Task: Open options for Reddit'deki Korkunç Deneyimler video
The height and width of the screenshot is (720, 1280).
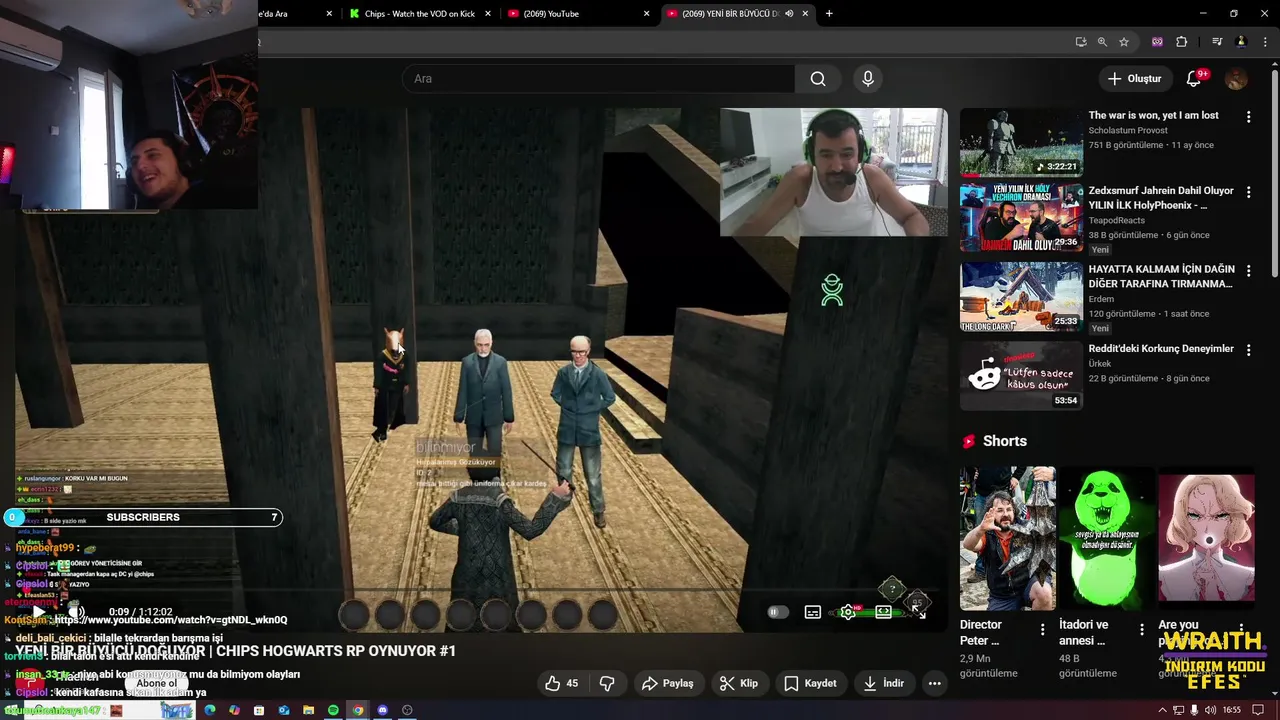Action: (x=1248, y=350)
